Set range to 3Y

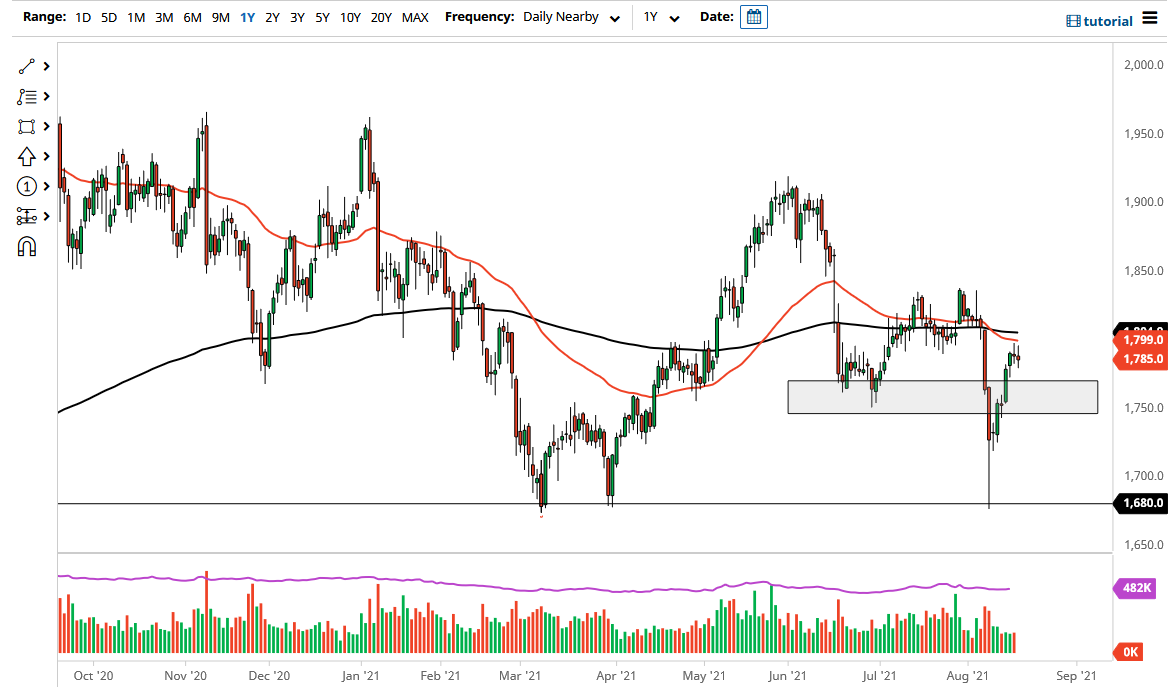pyautogui.click(x=297, y=17)
